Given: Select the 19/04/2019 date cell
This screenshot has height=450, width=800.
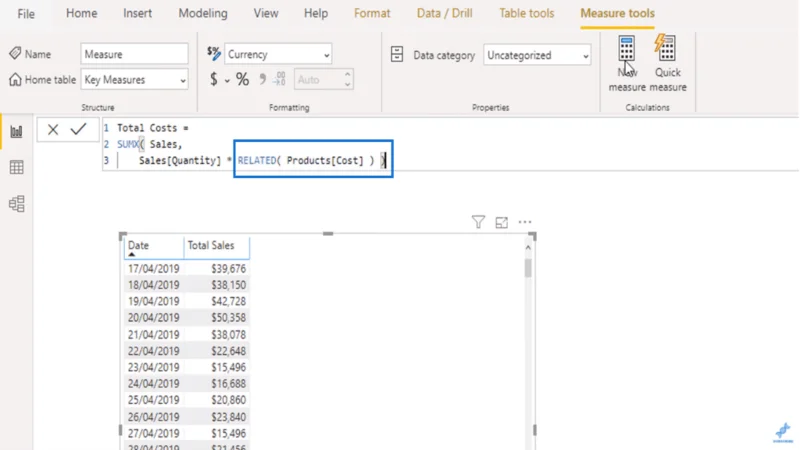Looking at the screenshot, I should pyautogui.click(x=154, y=302).
